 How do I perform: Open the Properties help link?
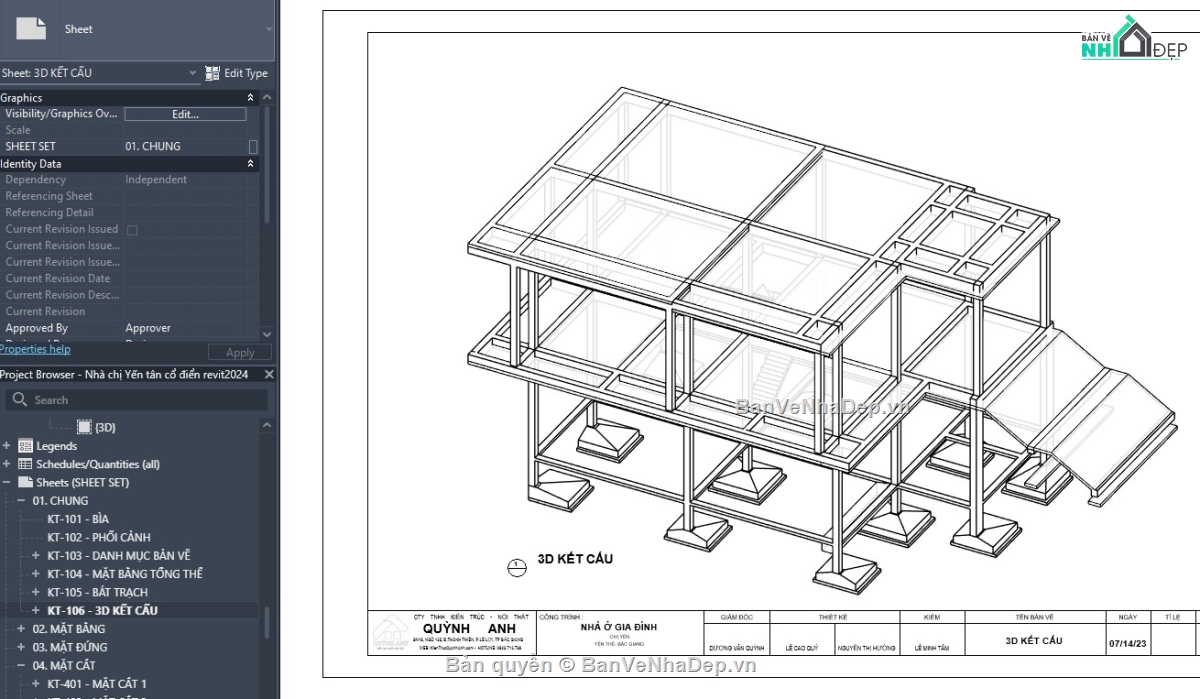click(35, 349)
